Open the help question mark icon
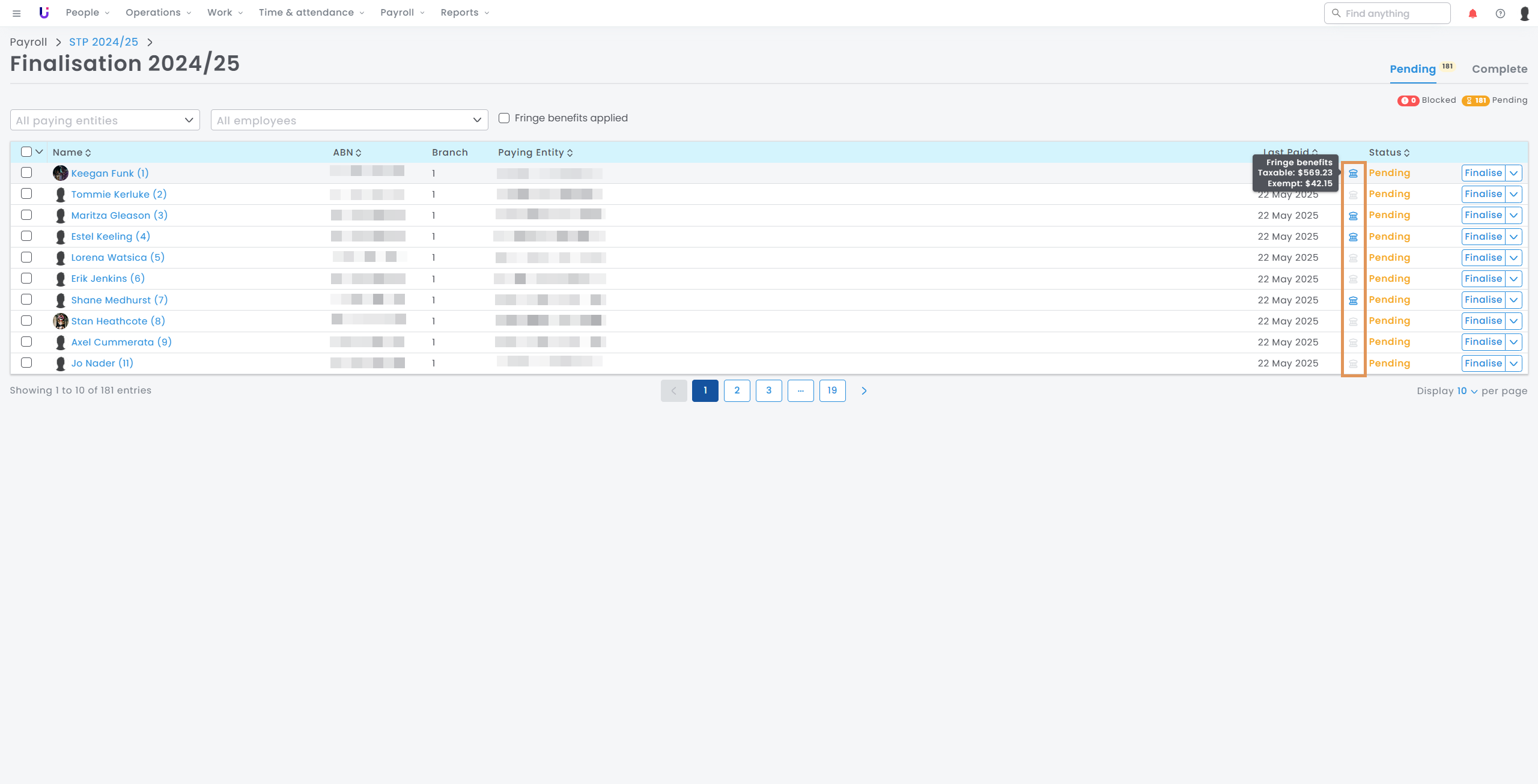The width and height of the screenshot is (1538, 784). point(1500,13)
